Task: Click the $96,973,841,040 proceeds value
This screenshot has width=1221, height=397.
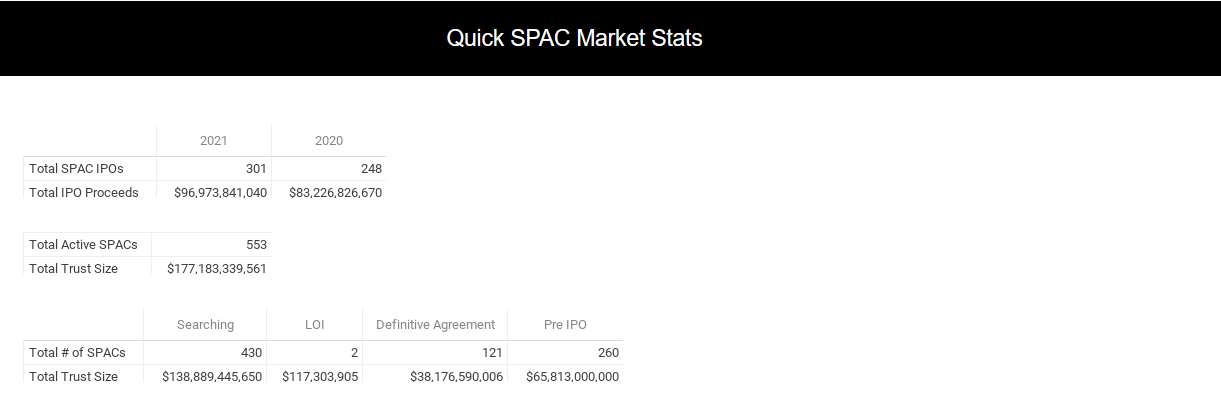Action: [220, 192]
